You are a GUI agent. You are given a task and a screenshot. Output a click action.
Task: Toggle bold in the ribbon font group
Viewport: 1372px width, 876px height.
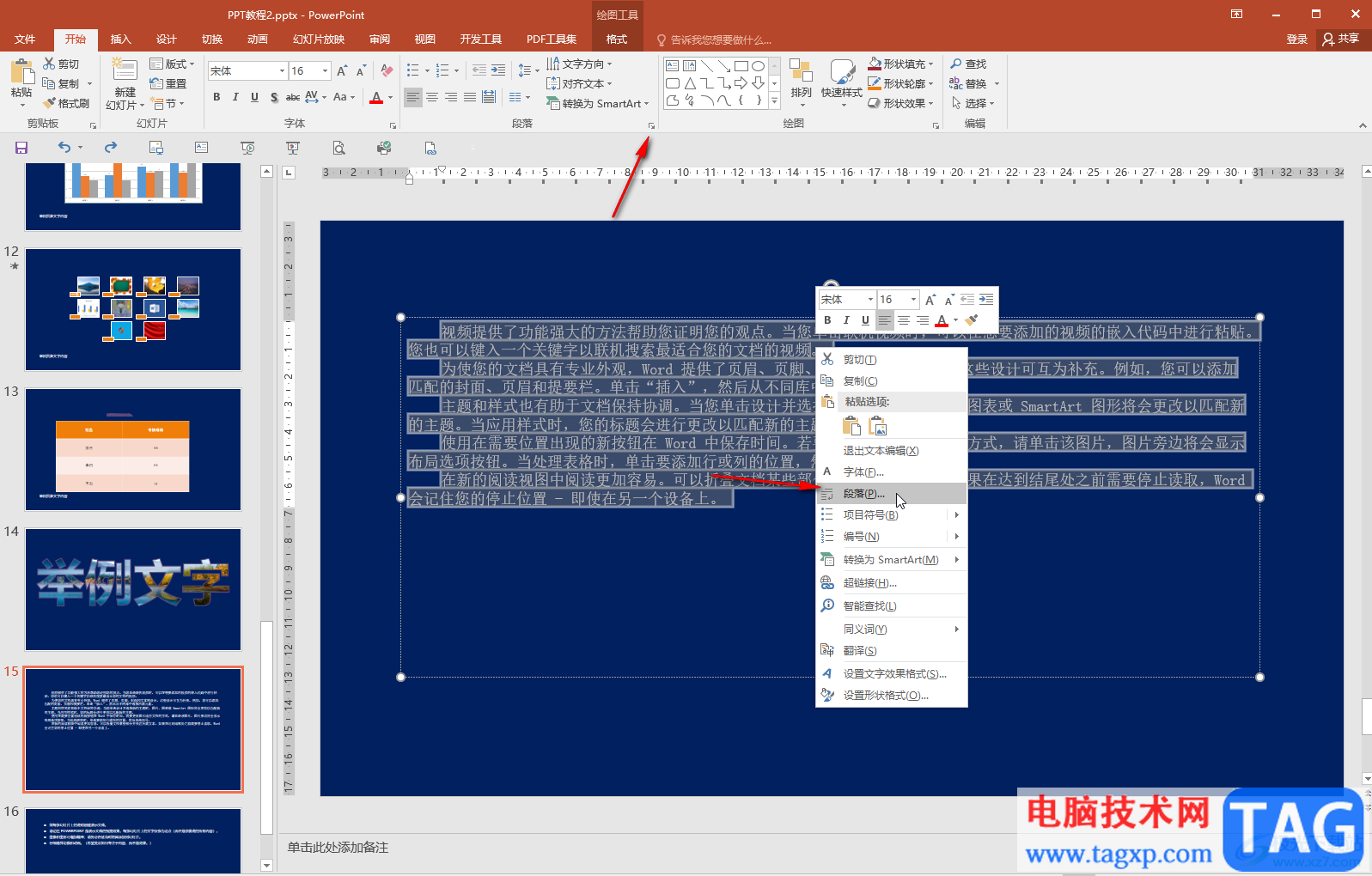tap(216, 97)
